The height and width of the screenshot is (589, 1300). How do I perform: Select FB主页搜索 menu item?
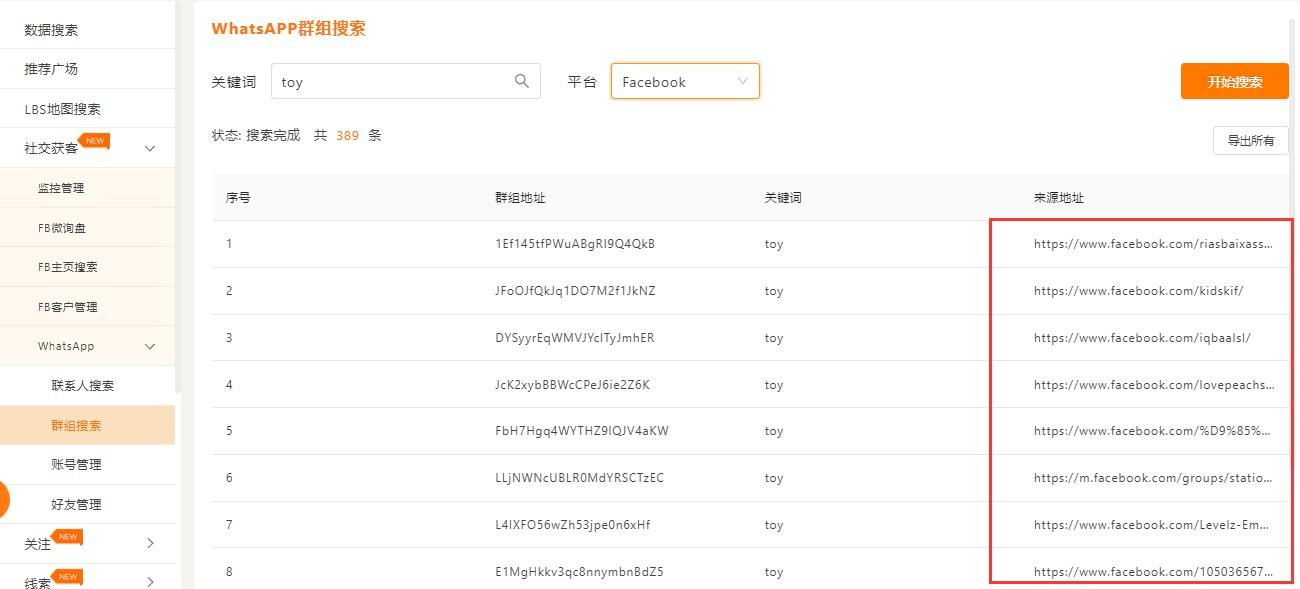click(67, 267)
